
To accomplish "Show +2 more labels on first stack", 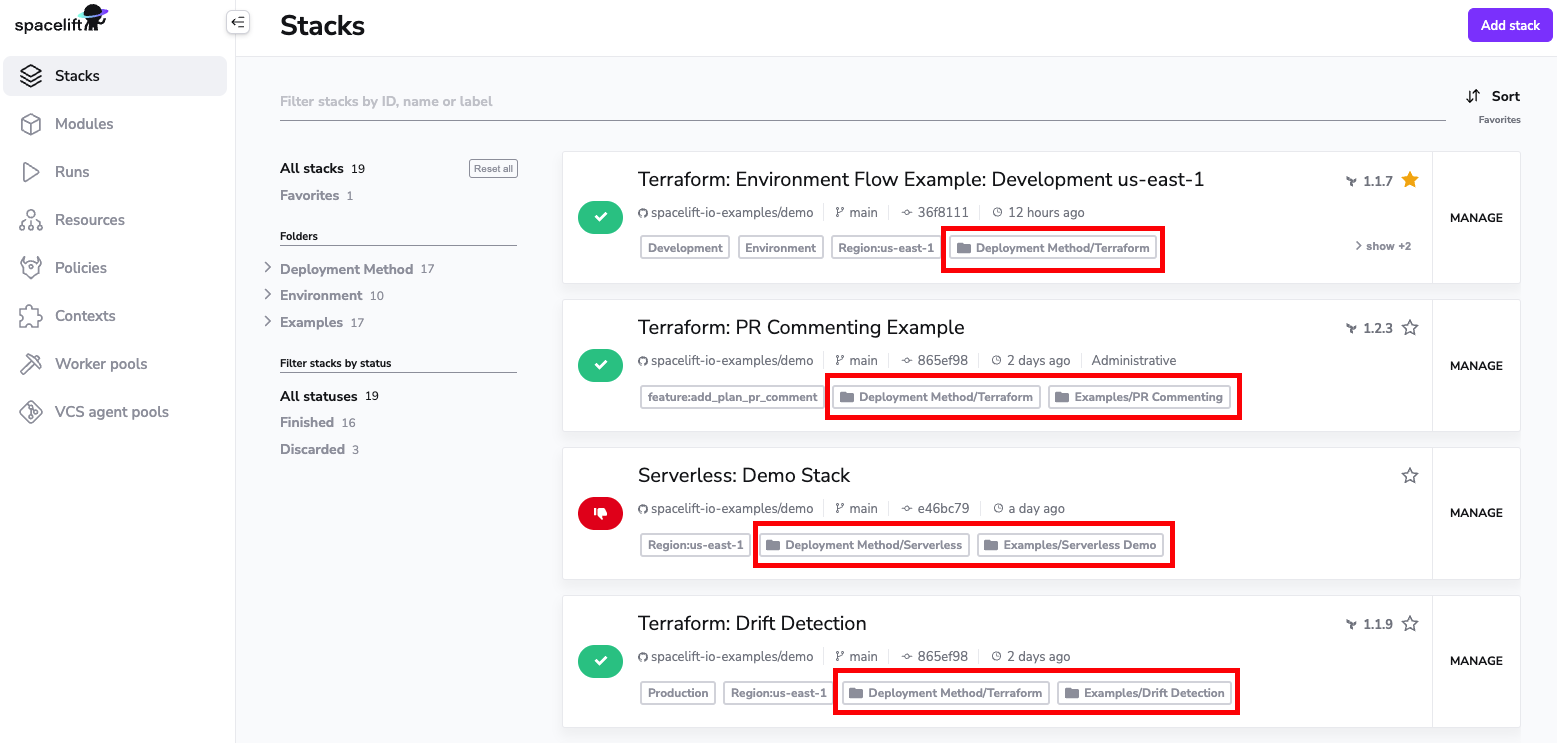I will 1383,246.
